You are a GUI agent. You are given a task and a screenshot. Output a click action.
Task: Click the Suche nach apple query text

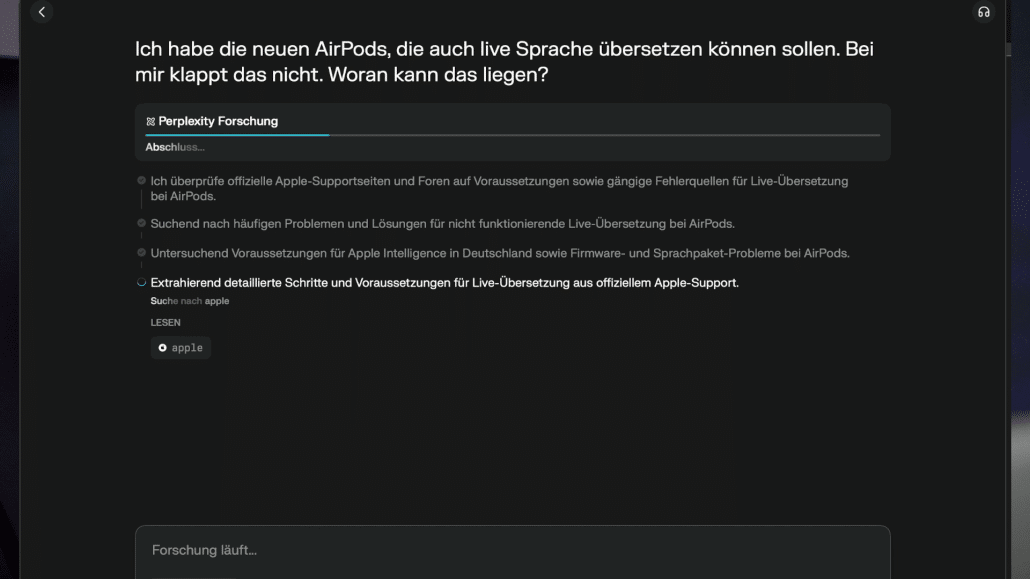pyautogui.click(x=190, y=301)
